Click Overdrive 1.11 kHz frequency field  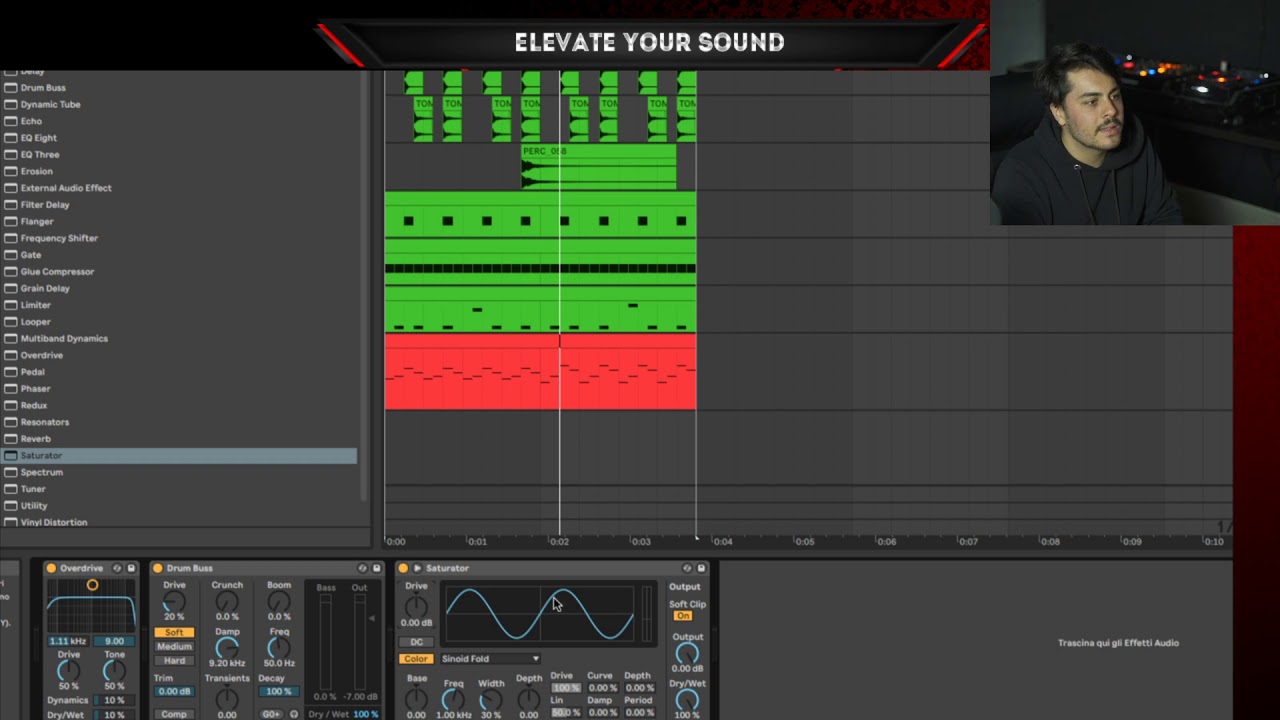click(x=68, y=641)
